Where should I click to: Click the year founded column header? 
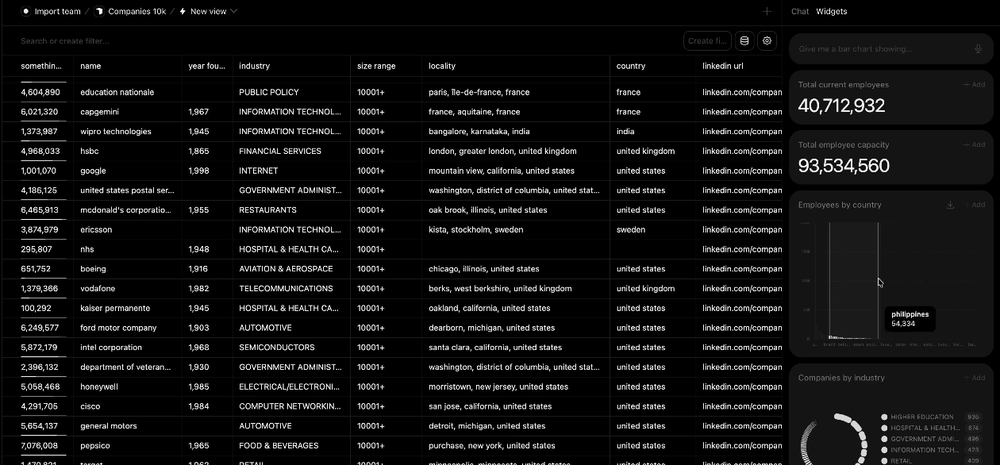click(x=207, y=66)
